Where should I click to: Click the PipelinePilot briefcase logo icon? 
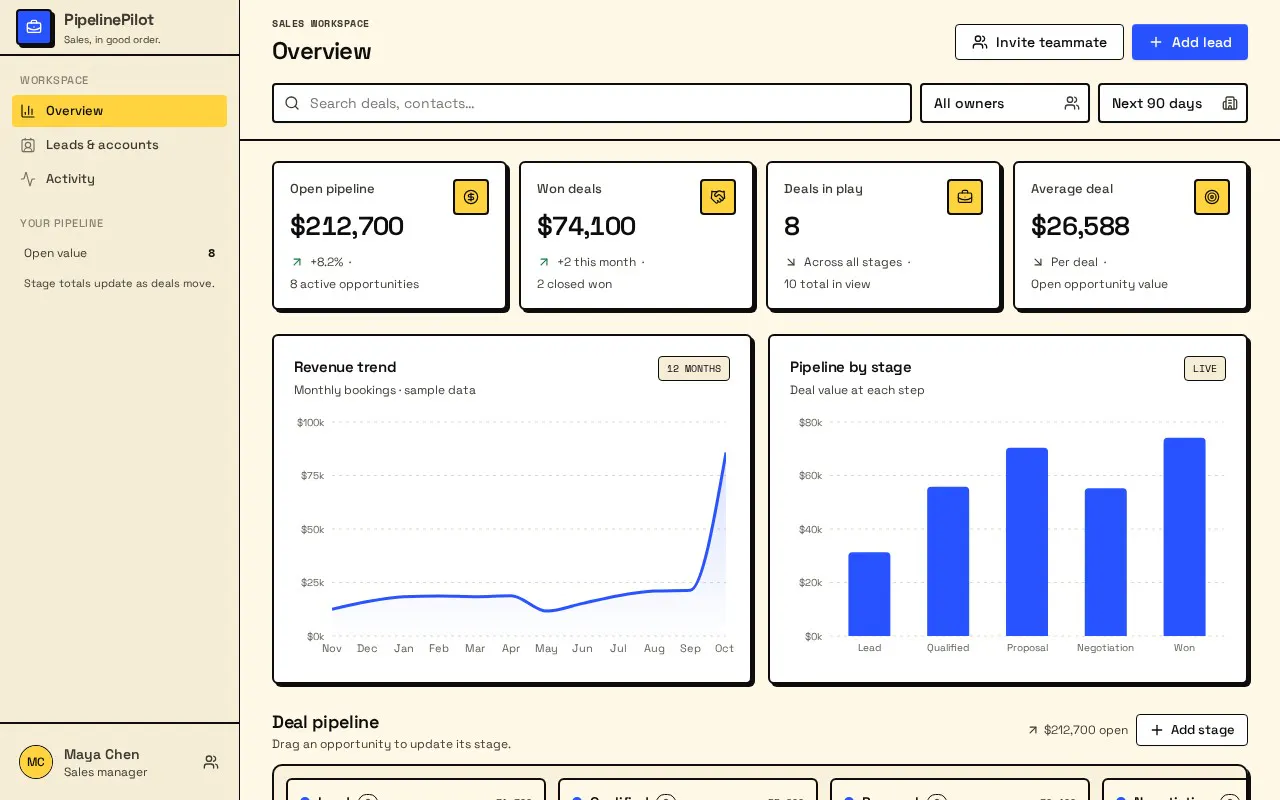[34, 27]
